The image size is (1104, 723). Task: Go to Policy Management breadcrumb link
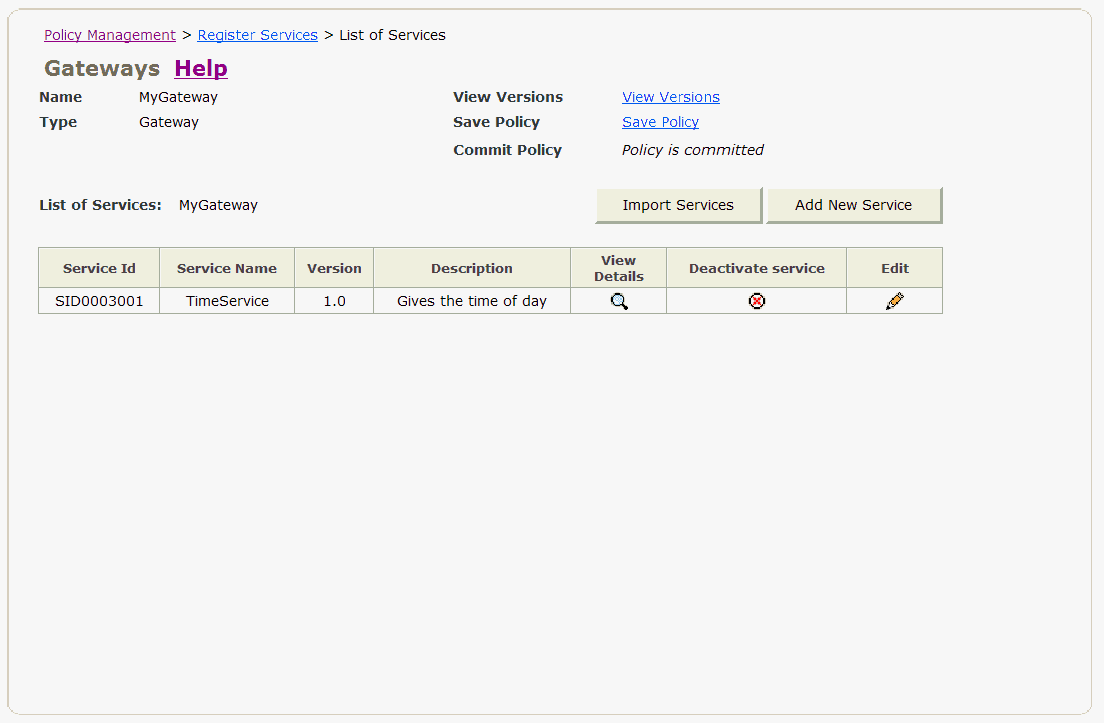click(110, 35)
